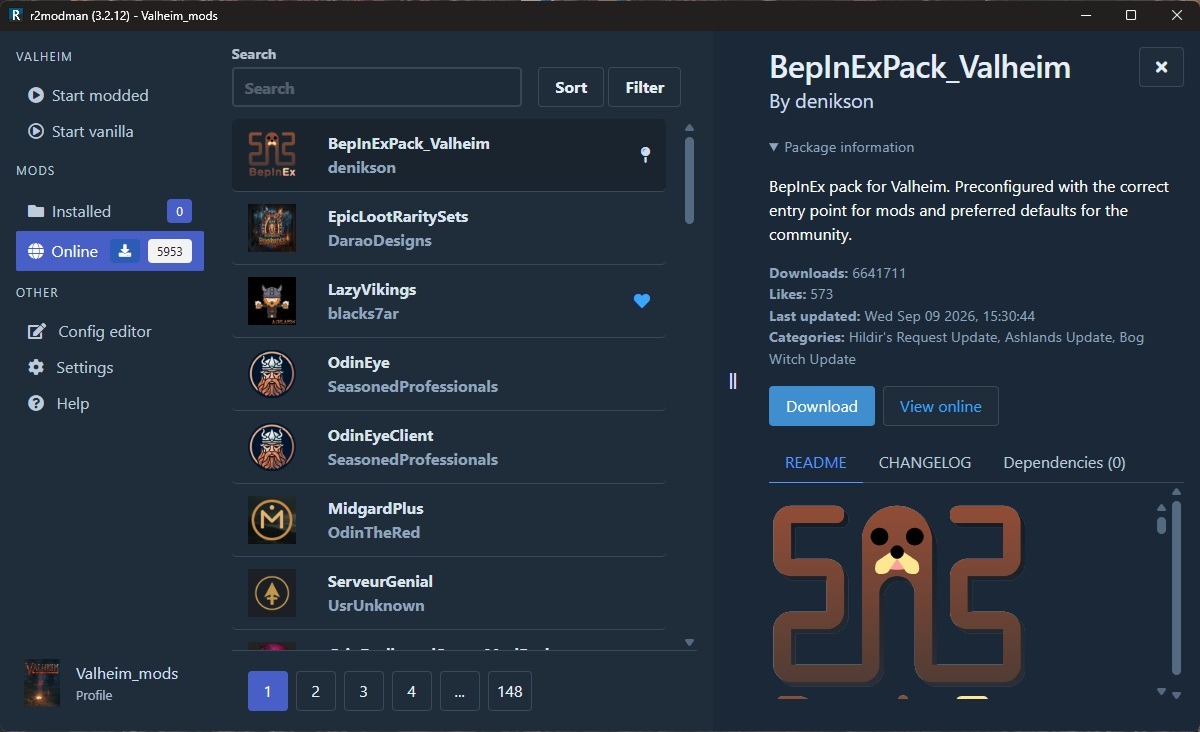The width and height of the screenshot is (1200, 732).
Task: Switch to the README tab
Action: coord(816,462)
